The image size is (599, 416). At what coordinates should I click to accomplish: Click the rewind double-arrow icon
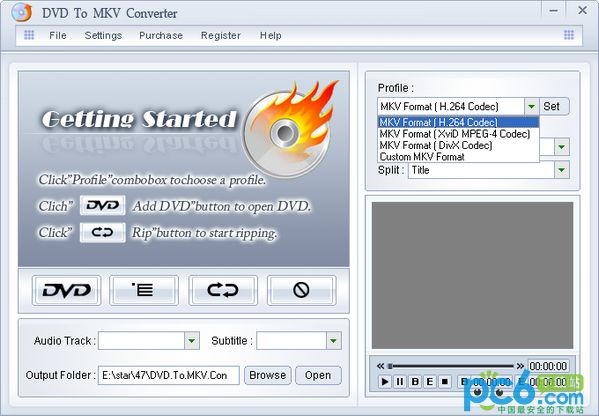point(380,366)
